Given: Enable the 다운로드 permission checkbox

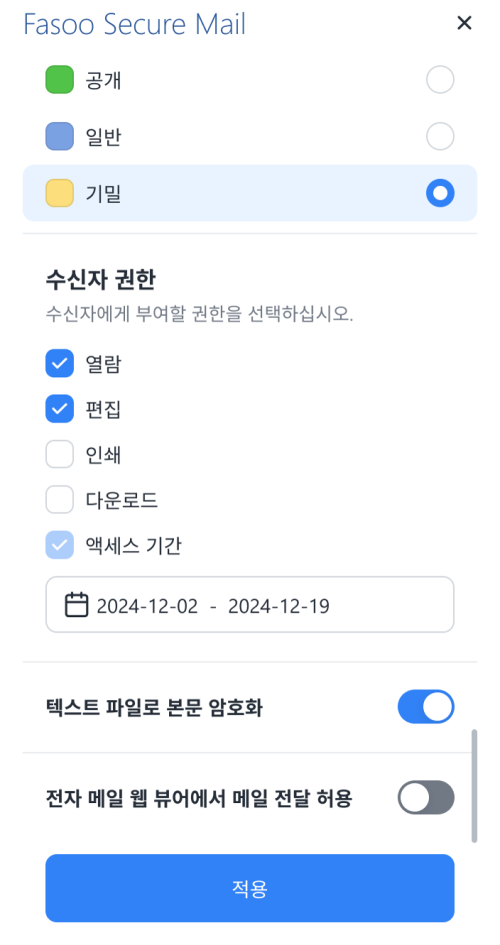Looking at the screenshot, I should (60, 500).
